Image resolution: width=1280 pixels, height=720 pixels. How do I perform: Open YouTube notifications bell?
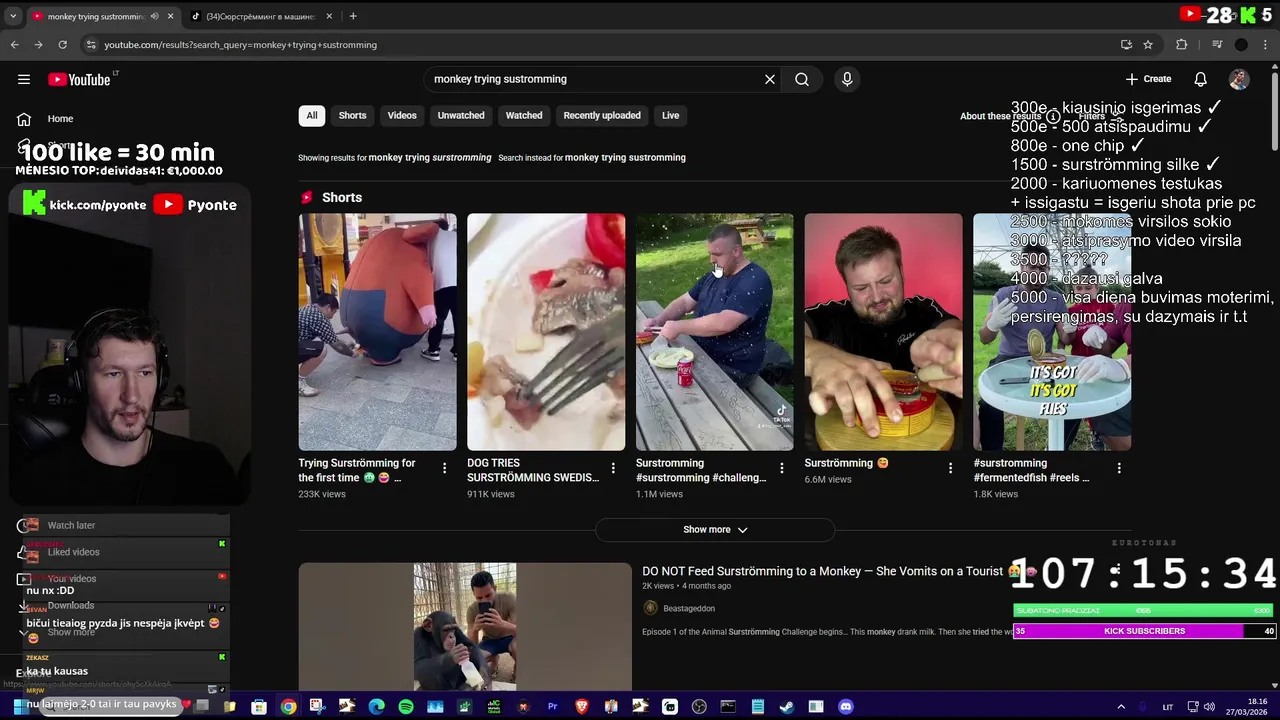point(1200,79)
